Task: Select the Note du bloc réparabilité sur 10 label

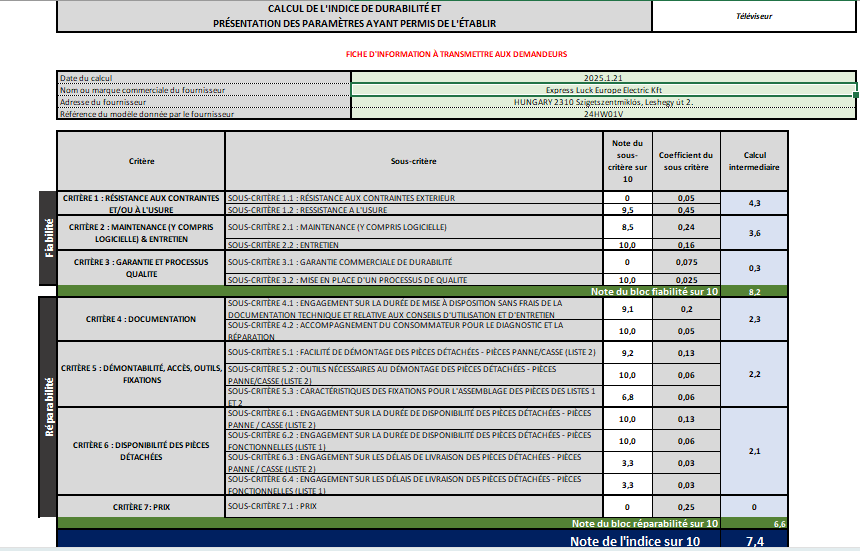Action: coord(644,524)
